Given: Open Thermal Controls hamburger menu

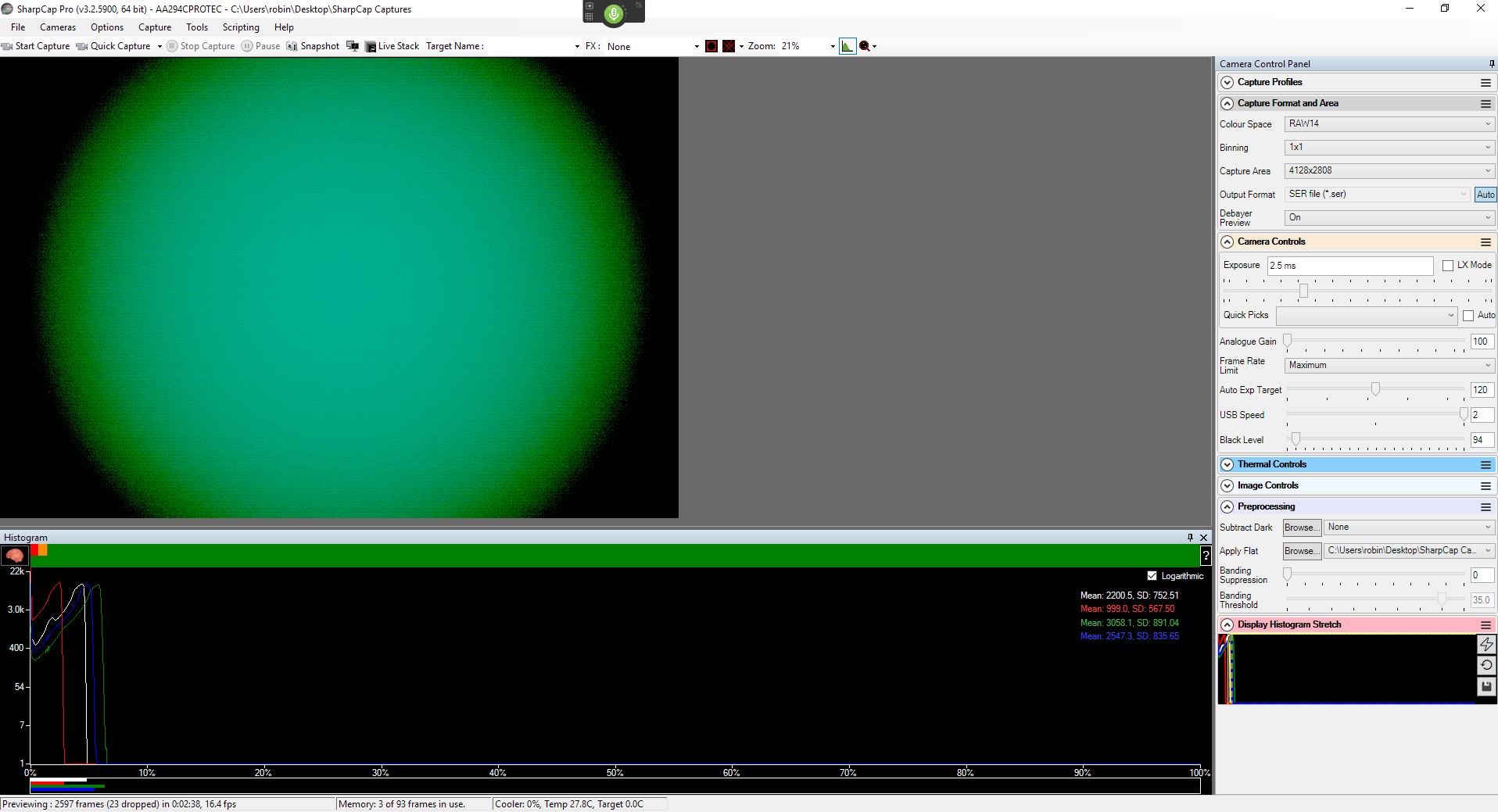Looking at the screenshot, I should point(1485,465).
